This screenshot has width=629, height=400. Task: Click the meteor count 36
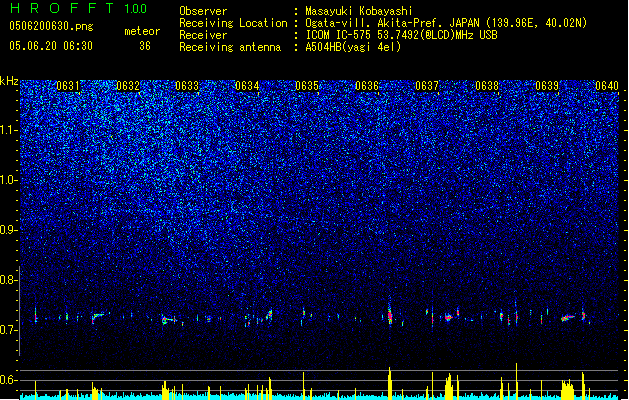click(x=145, y=46)
